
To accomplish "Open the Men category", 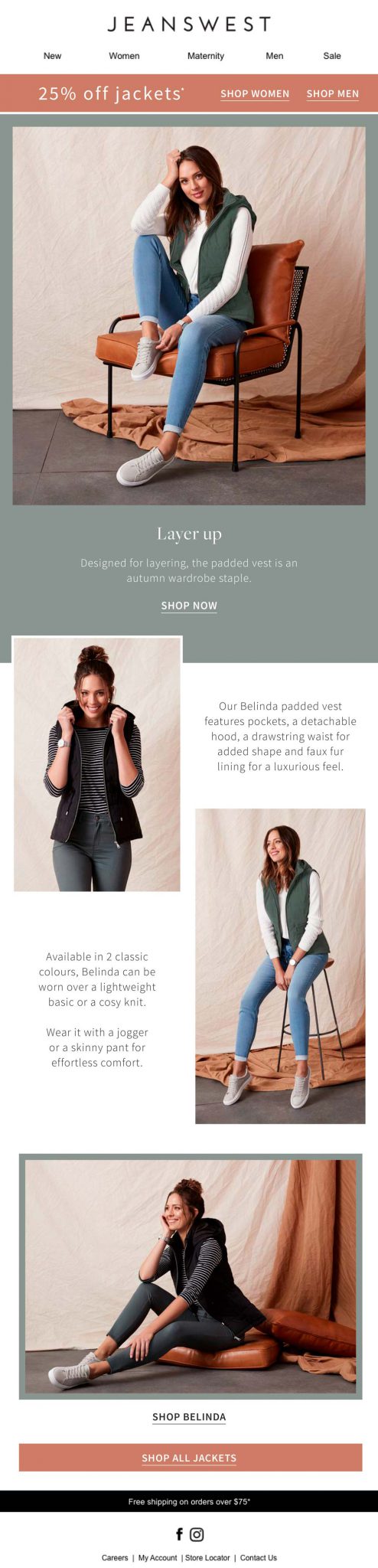I will point(275,56).
